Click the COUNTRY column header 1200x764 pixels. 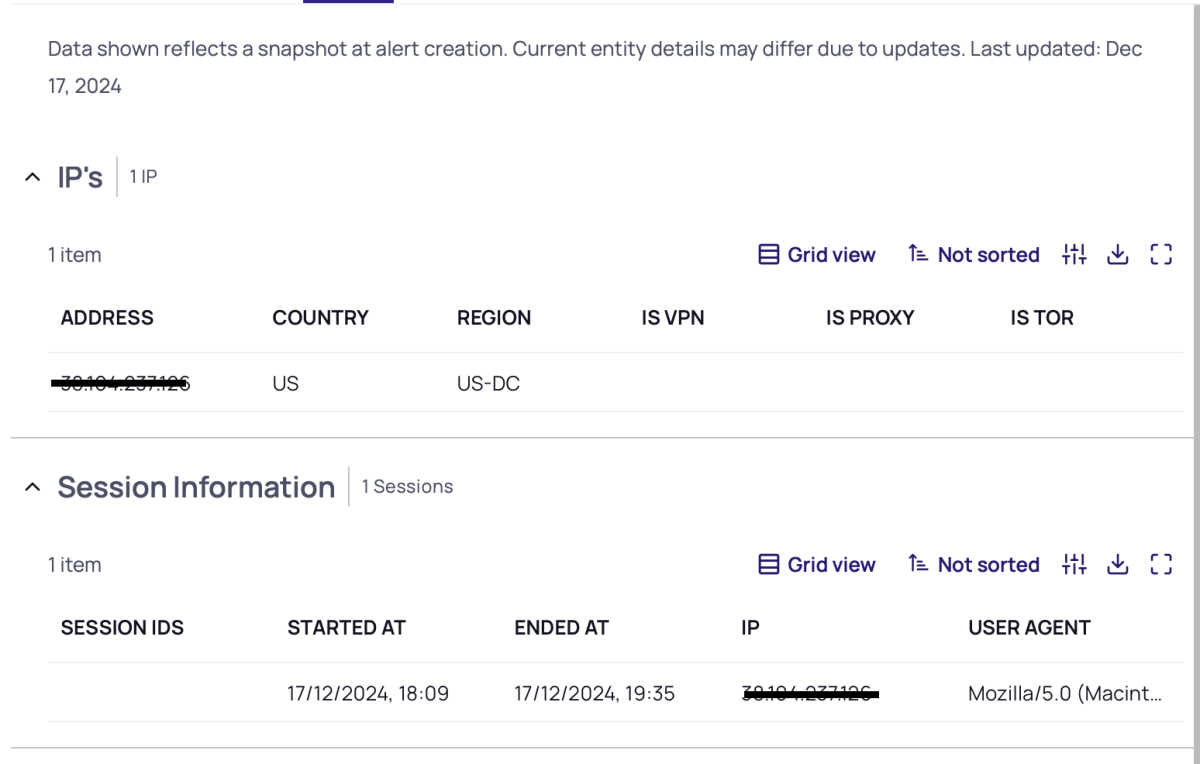[x=320, y=318]
